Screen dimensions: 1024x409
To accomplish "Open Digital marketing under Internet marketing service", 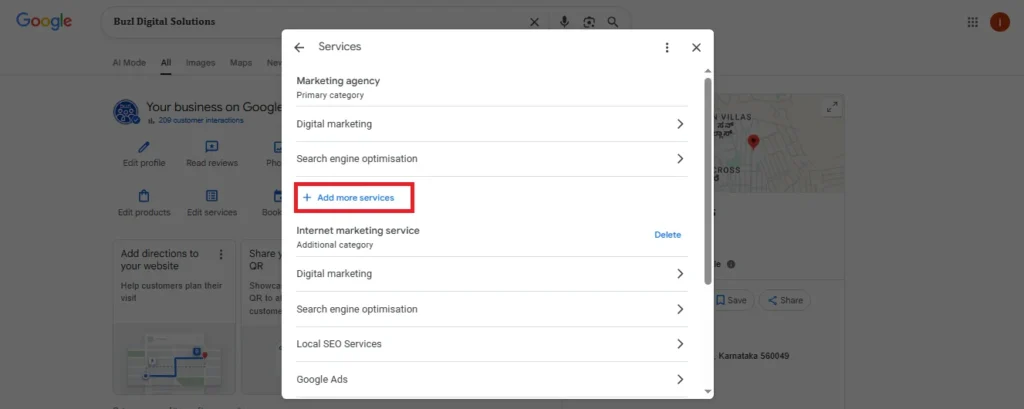I will (x=492, y=274).
